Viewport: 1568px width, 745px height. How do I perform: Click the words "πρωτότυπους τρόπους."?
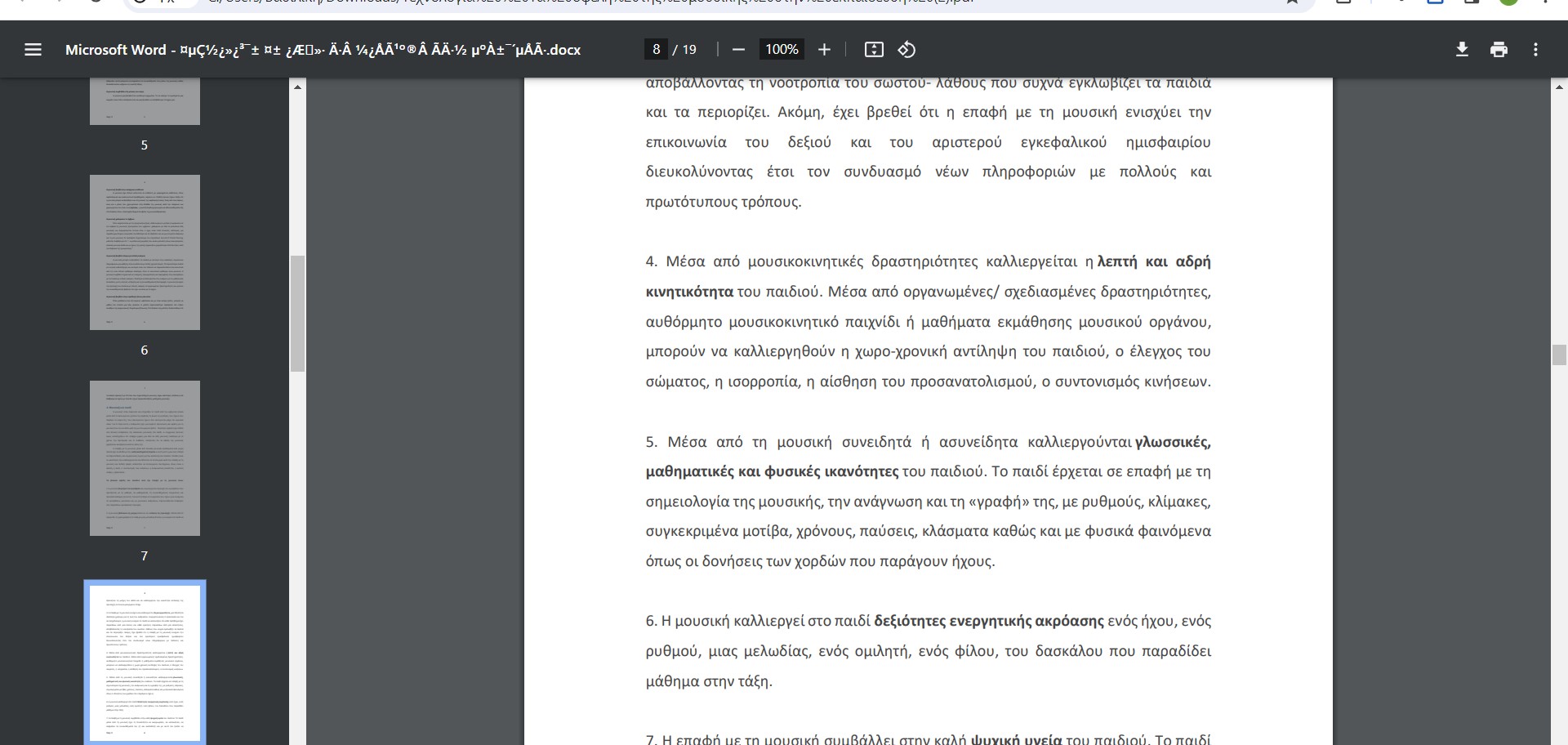(724, 202)
